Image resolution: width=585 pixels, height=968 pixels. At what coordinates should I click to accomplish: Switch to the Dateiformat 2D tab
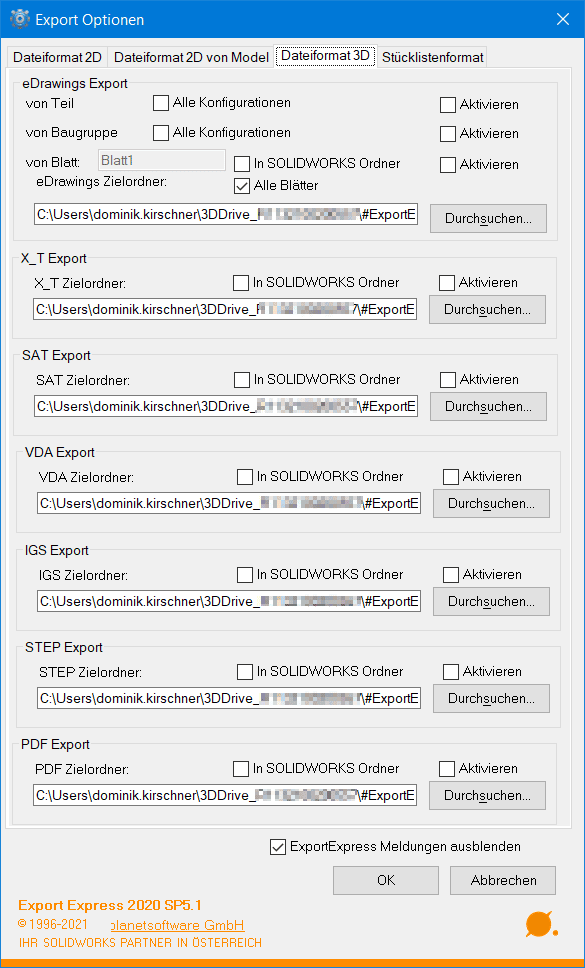57,57
